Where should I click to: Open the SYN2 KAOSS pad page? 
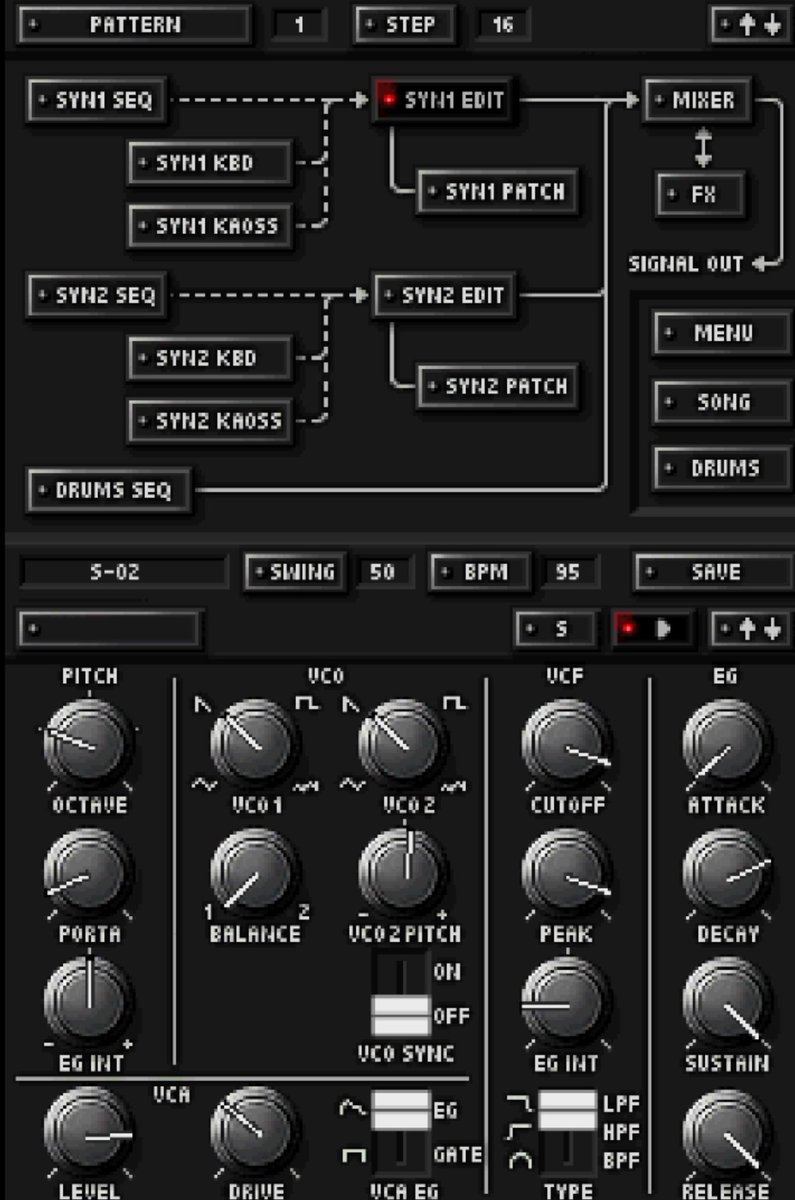coord(209,421)
